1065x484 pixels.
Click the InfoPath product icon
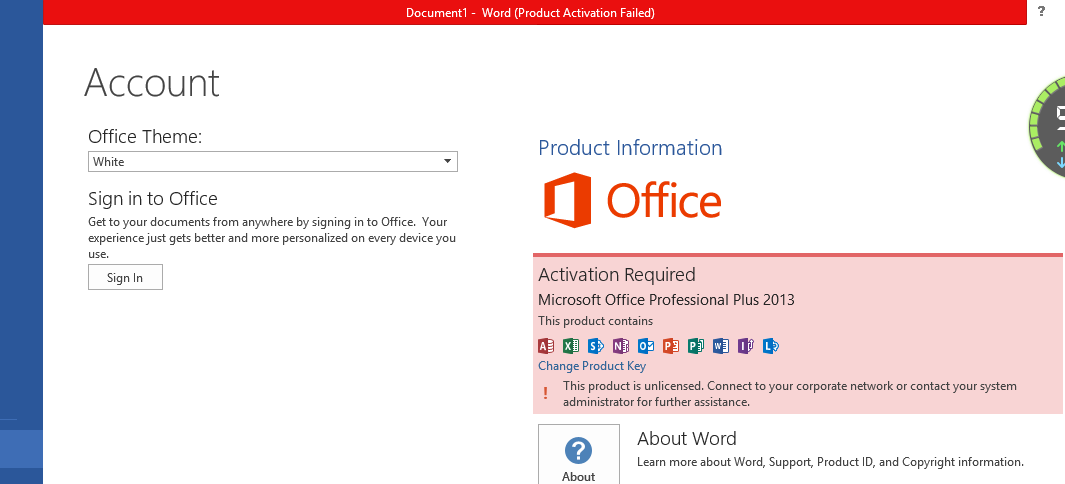pos(746,346)
